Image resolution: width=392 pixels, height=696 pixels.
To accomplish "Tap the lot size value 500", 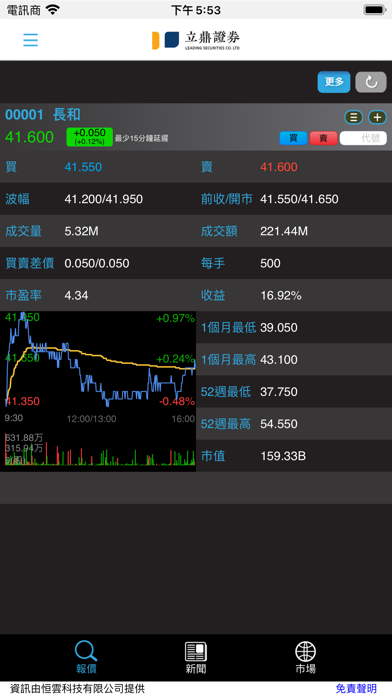I will tap(270, 263).
